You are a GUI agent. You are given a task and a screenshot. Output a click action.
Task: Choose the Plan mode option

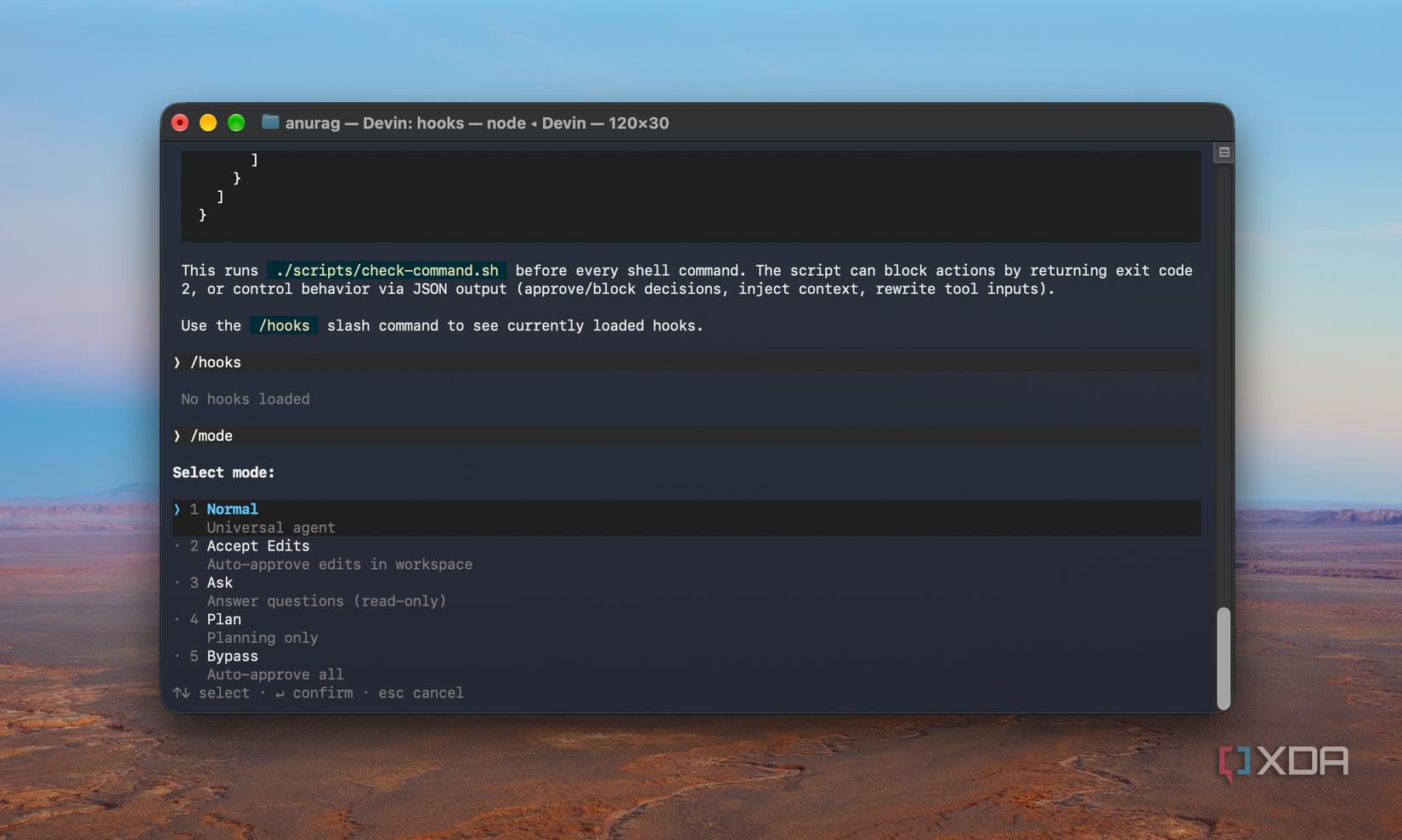(223, 619)
